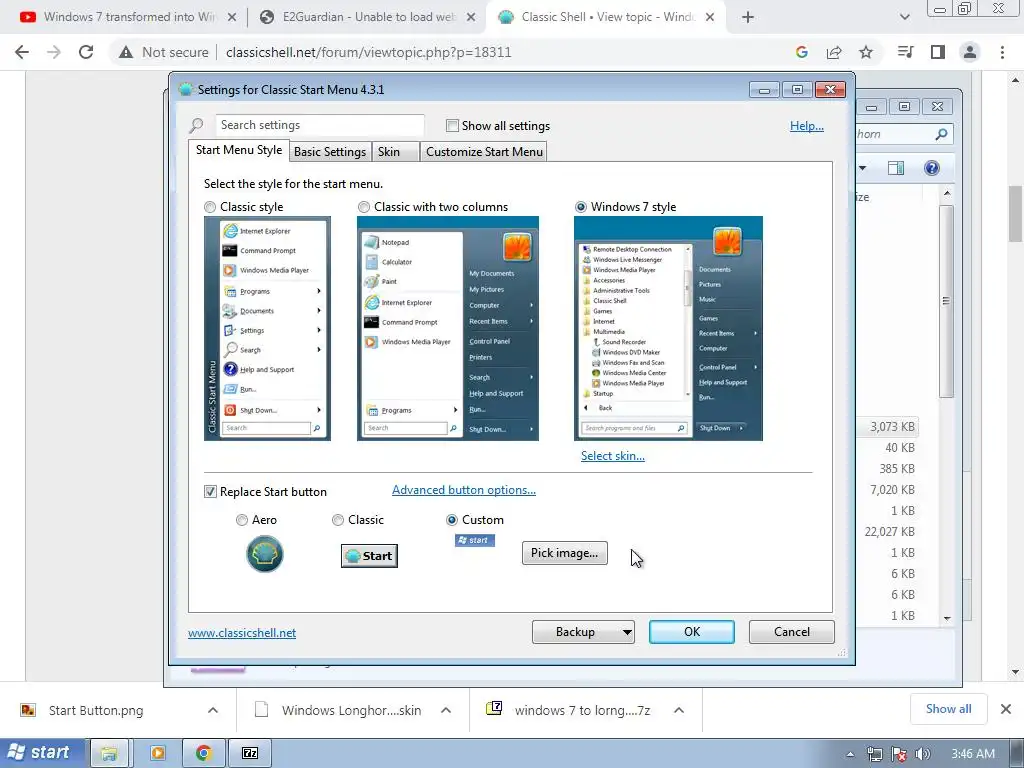
Task: Click search icon in background Explorer window
Action: point(941,134)
